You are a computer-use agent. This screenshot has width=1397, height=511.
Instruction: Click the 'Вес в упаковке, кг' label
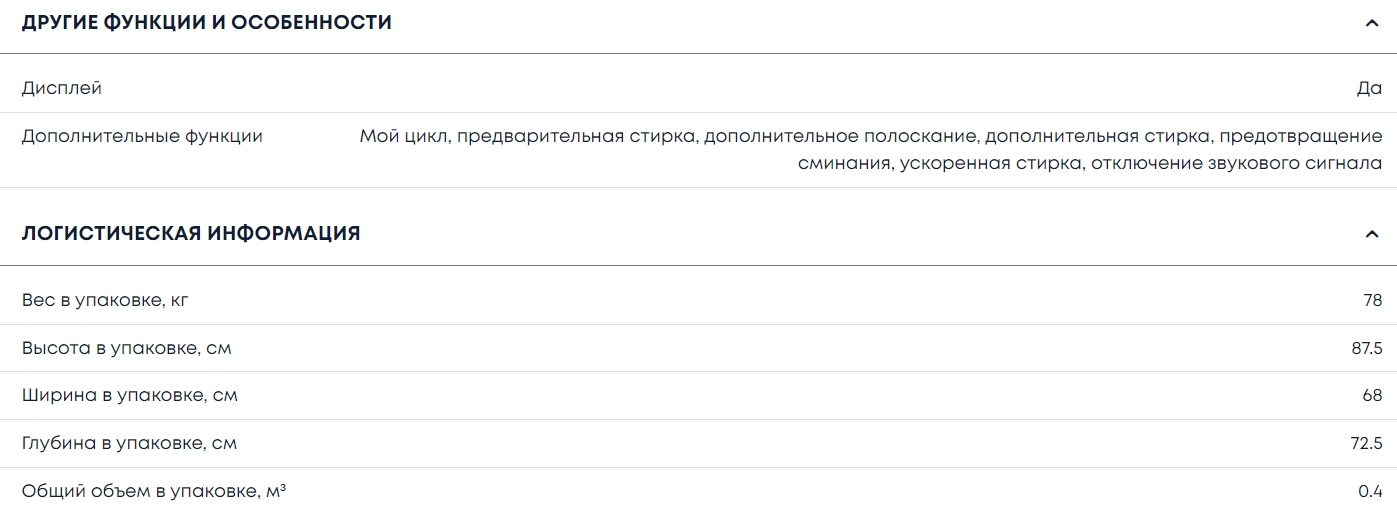(x=105, y=300)
